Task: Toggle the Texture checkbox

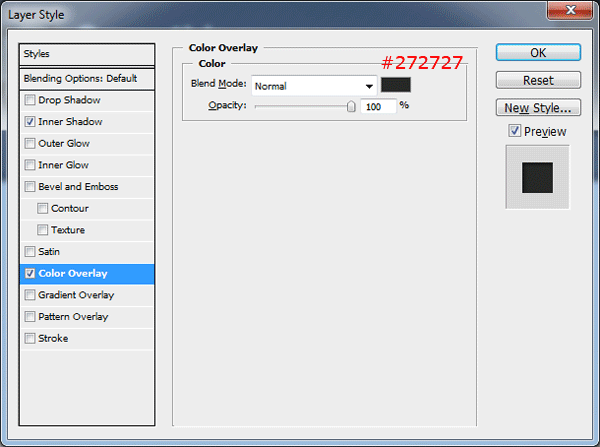Action: pos(42,230)
